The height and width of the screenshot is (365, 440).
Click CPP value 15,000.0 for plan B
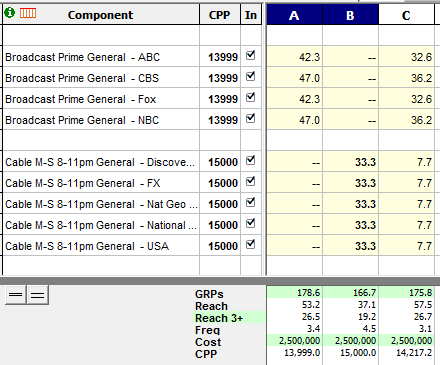[358, 353]
